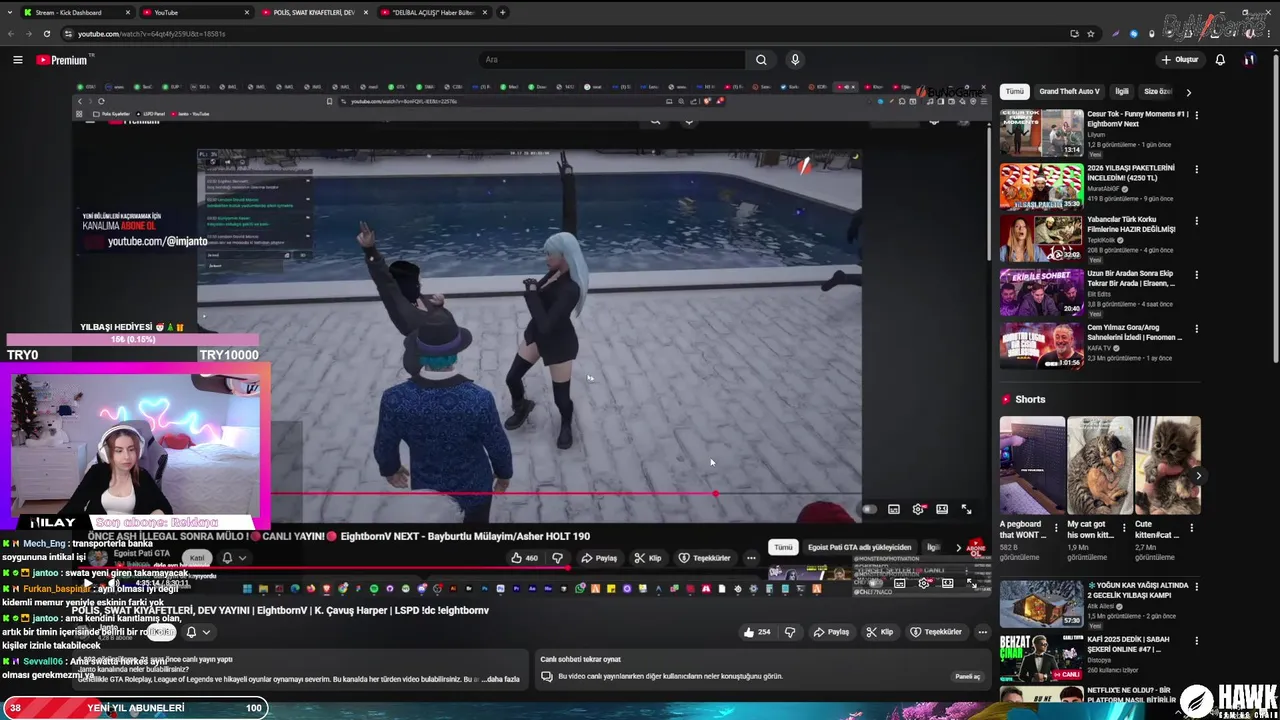This screenshot has height=720, width=1280.
Task: Bookmark this page with the star icon
Action: coord(1091,33)
